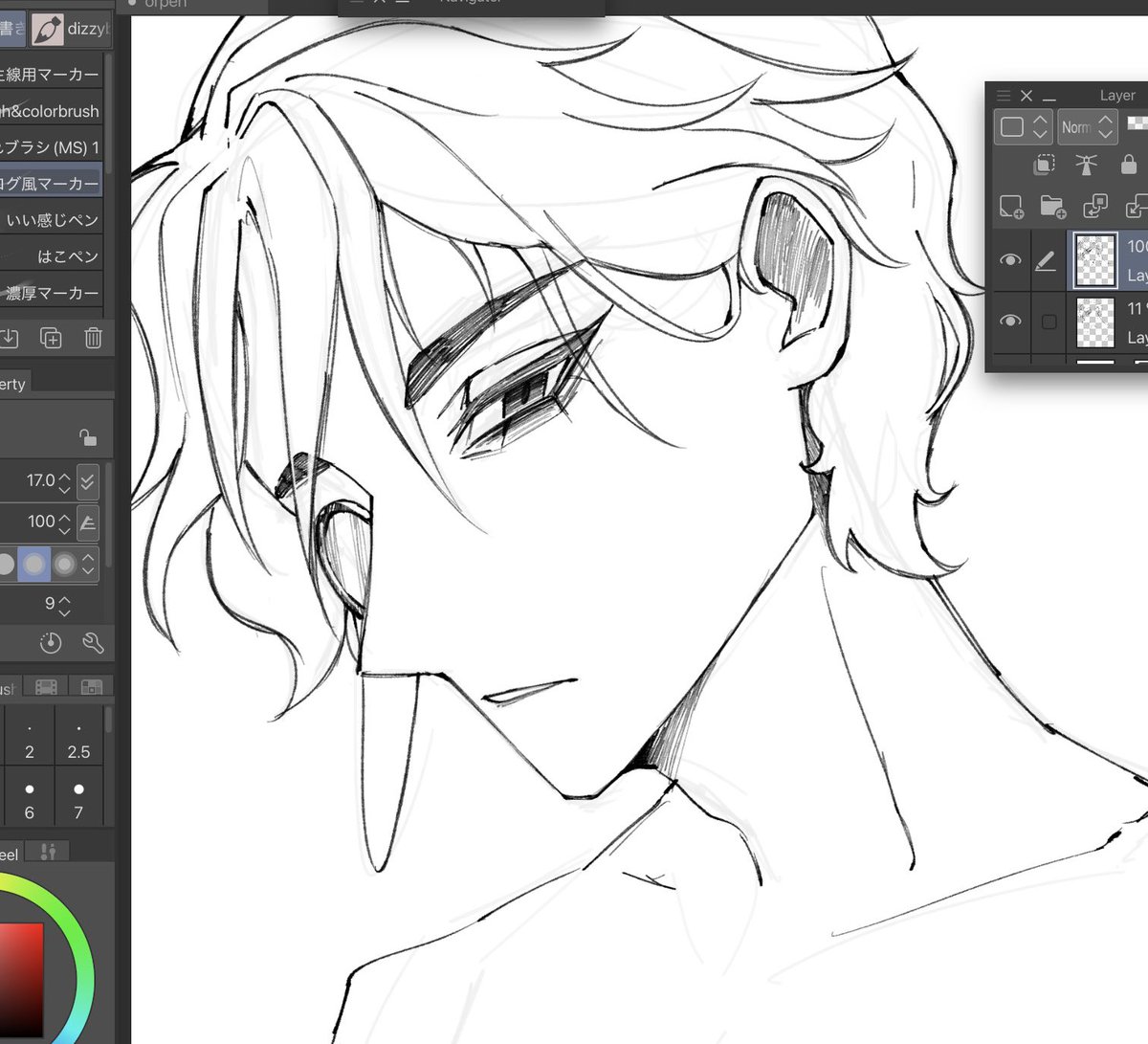Click the brush size panel scrollbar

click(x=109, y=720)
